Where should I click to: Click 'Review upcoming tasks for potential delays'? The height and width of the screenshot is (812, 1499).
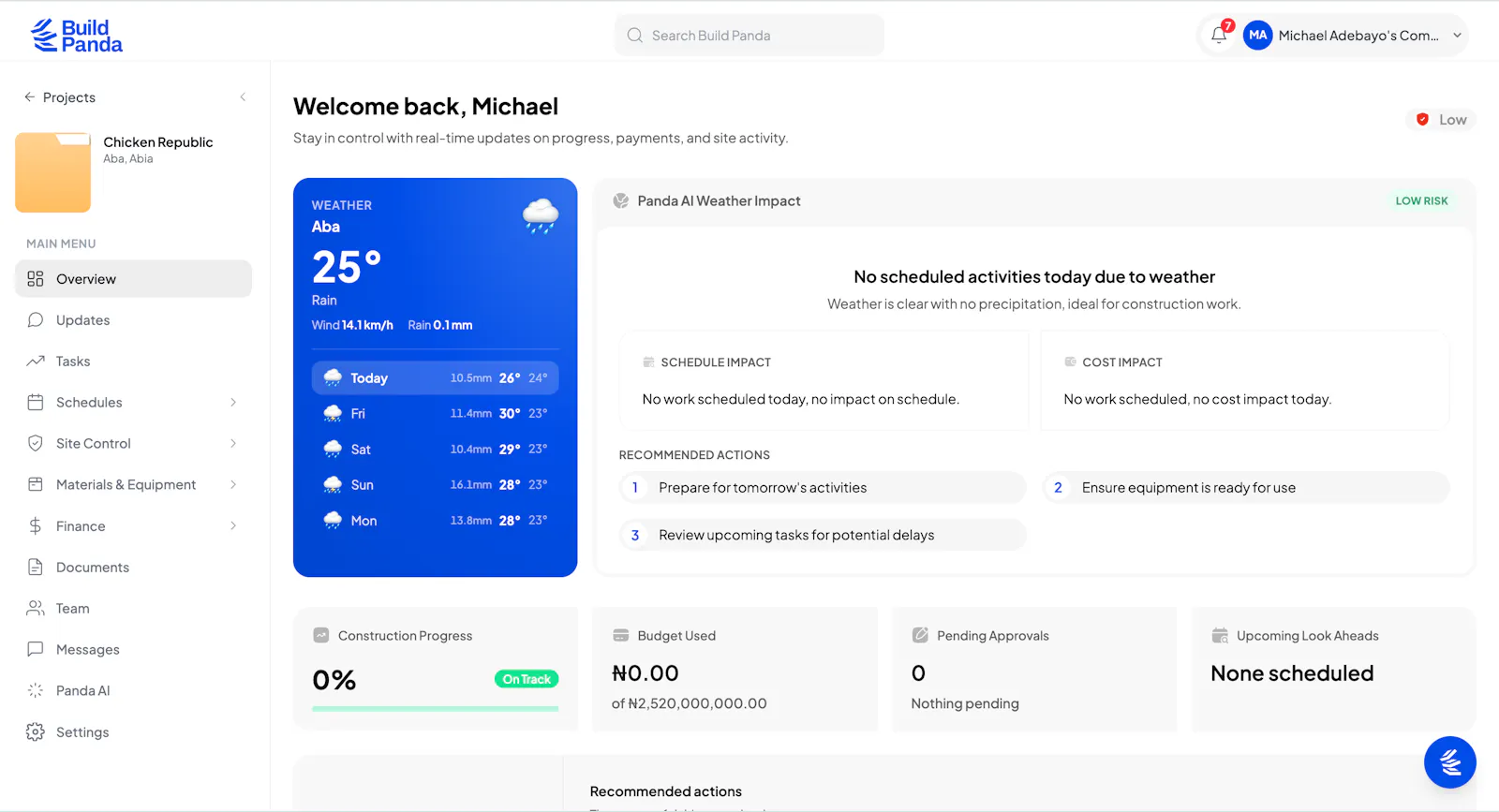click(823, 535)
